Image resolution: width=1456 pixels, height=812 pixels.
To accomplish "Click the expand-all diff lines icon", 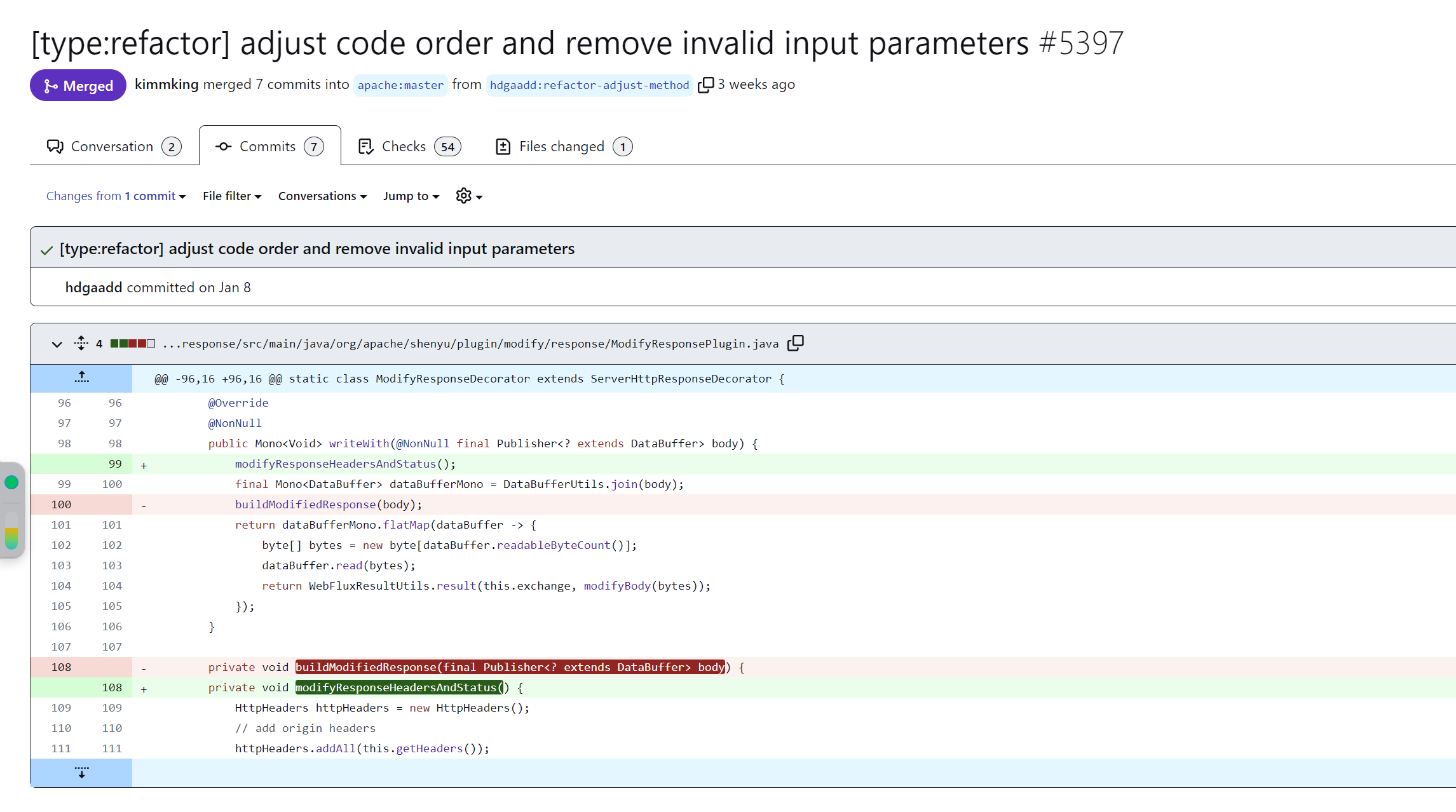I will pyautogui.click(x=81, y=343).
